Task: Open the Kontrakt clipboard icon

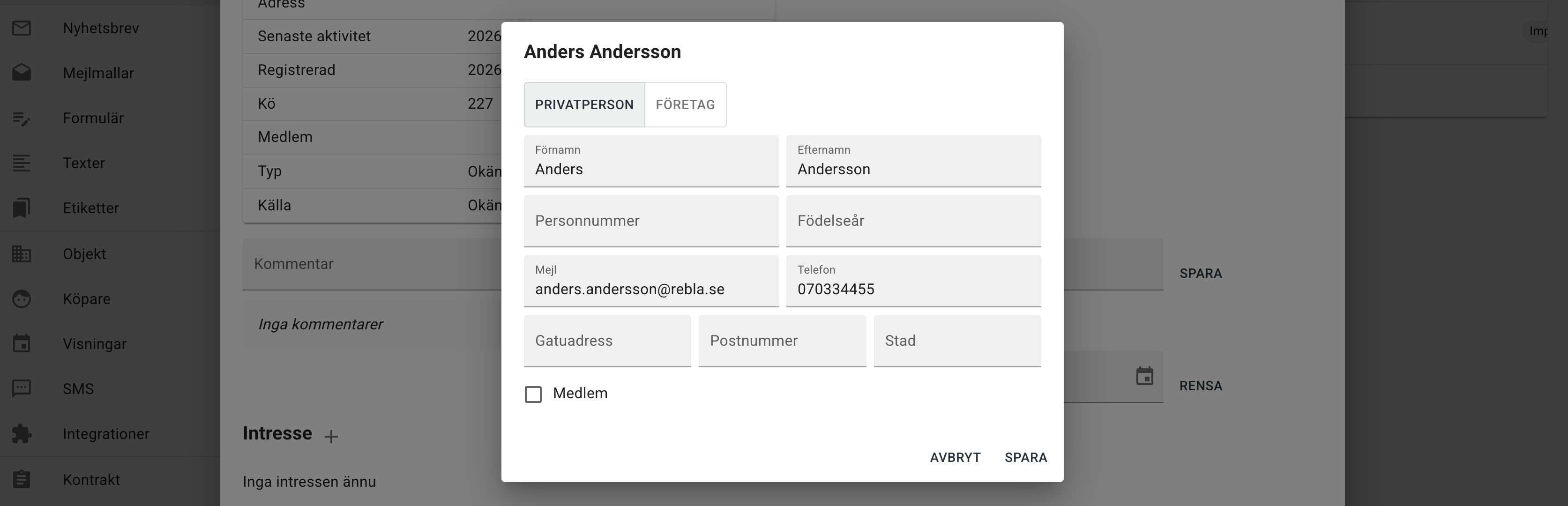Action: click(x=22, y=479)
